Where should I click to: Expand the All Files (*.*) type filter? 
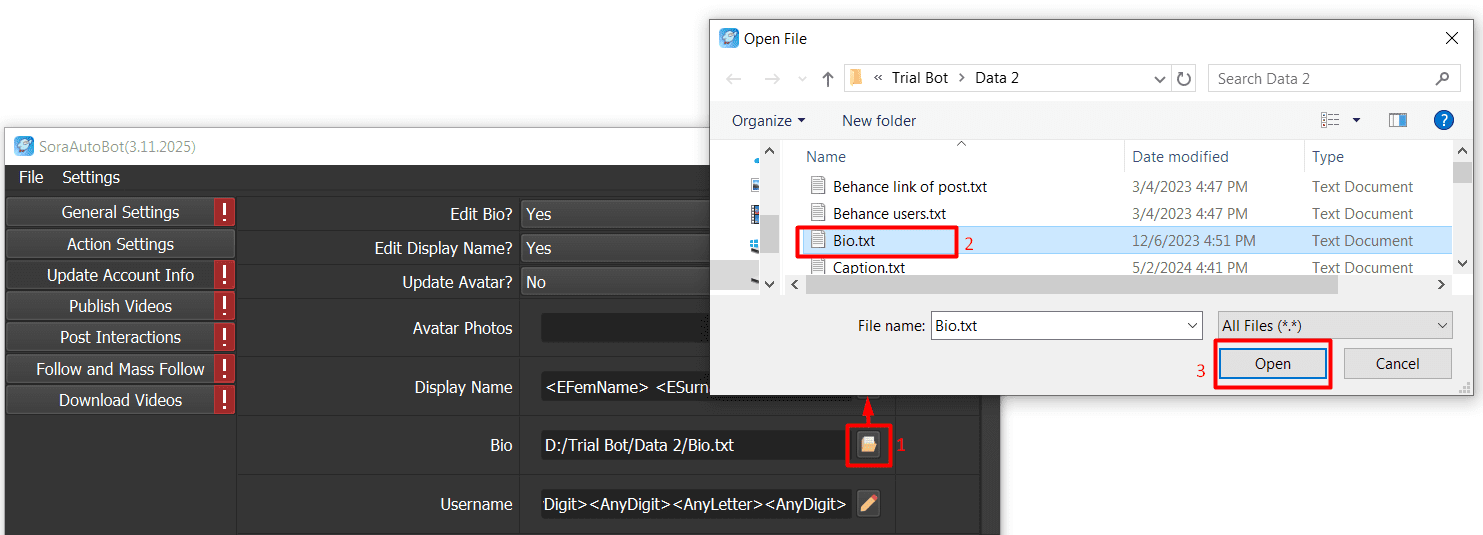coord(1334,325)
